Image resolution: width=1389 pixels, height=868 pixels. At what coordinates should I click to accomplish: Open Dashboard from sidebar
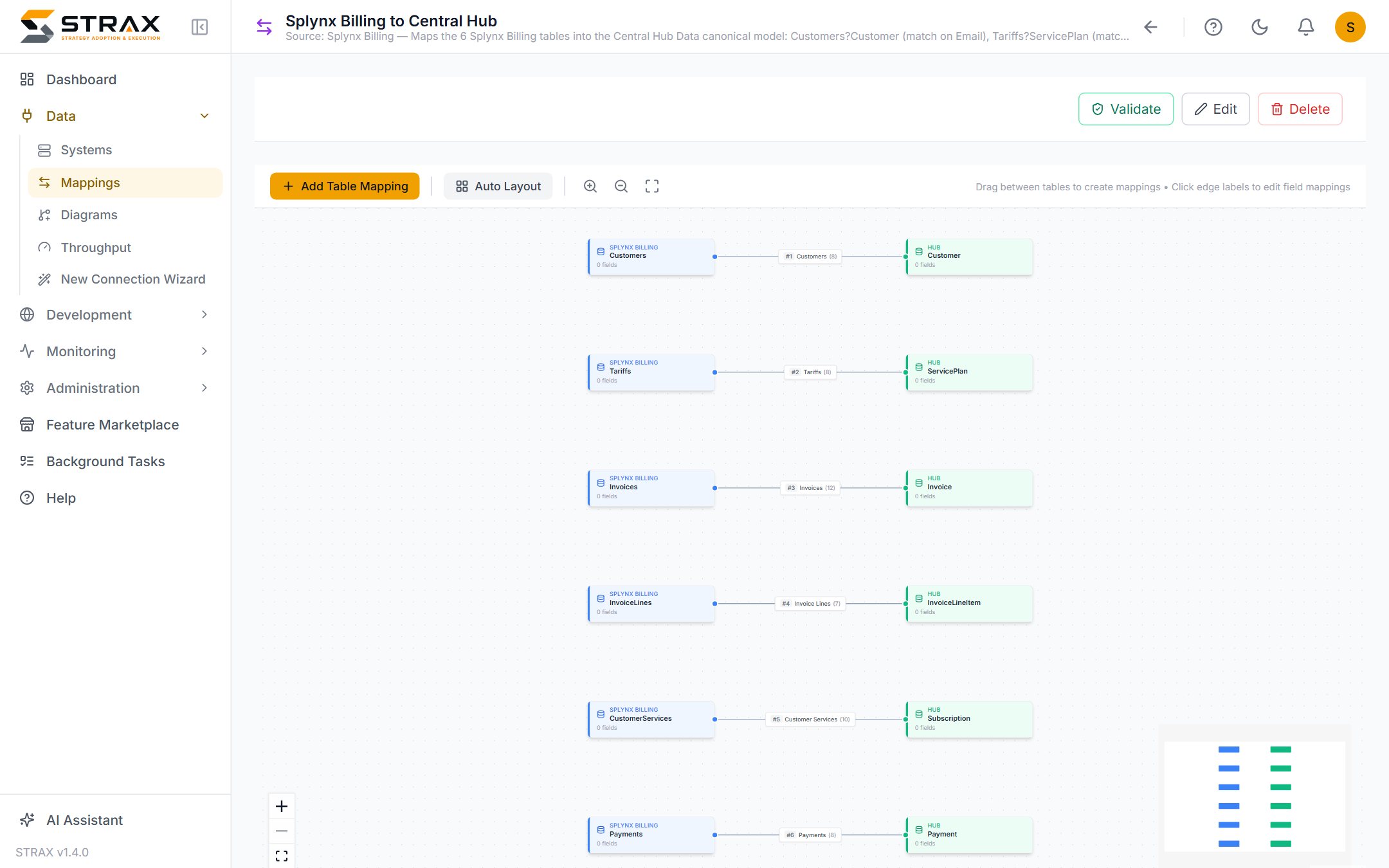coord(116,79)
